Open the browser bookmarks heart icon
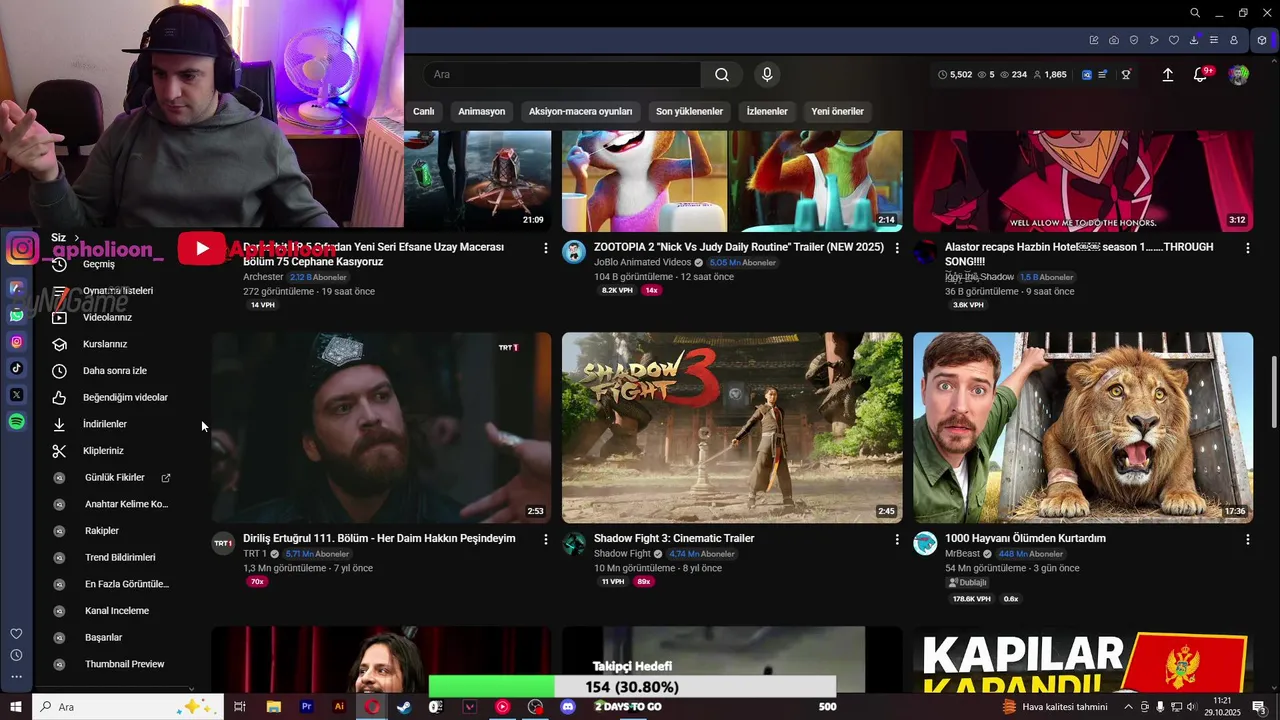Image resolution: width=1280 pixels, height=720 pixels. (x=1174, y=40)
